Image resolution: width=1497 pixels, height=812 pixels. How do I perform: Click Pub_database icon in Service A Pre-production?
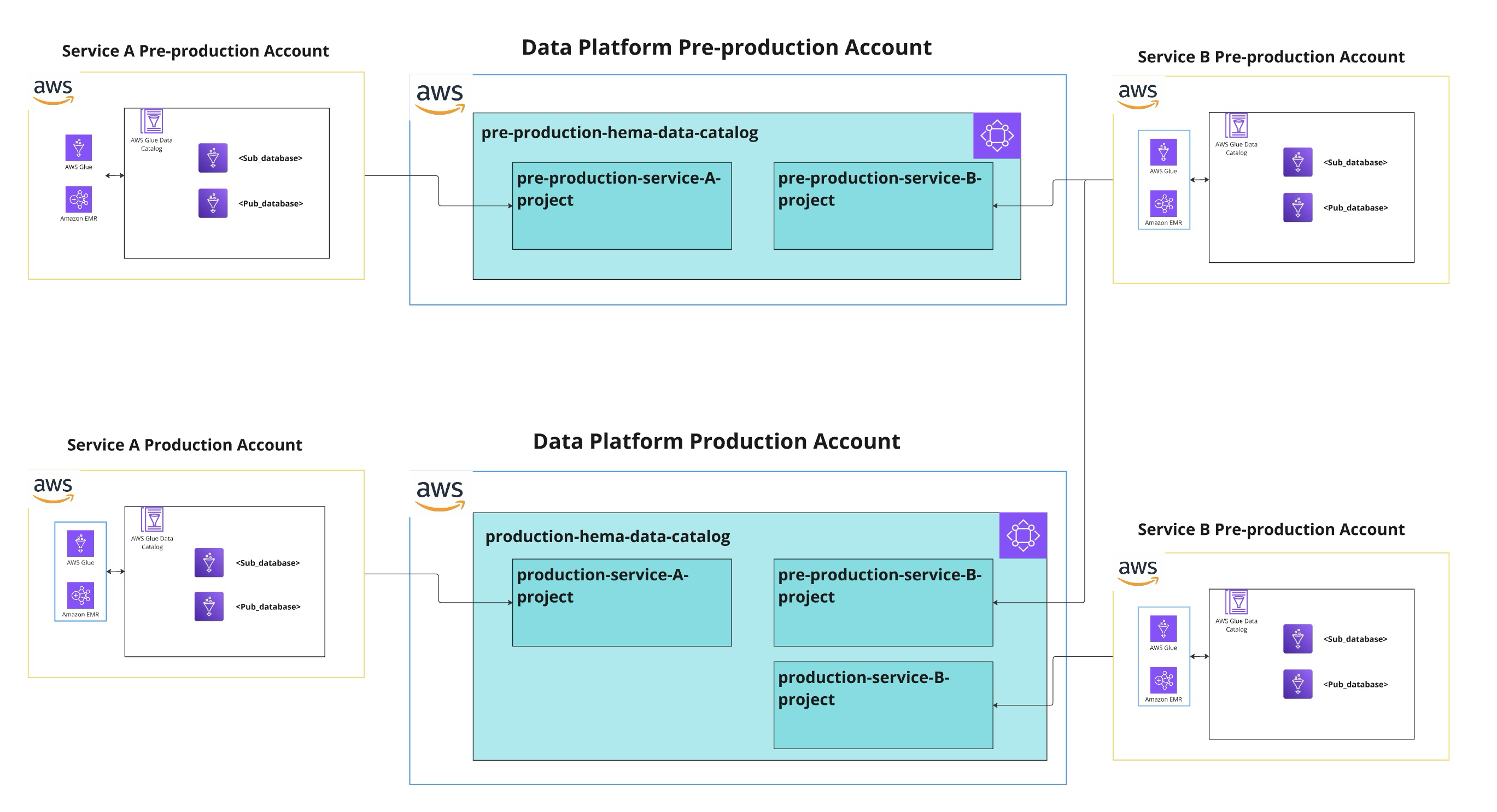213,204
